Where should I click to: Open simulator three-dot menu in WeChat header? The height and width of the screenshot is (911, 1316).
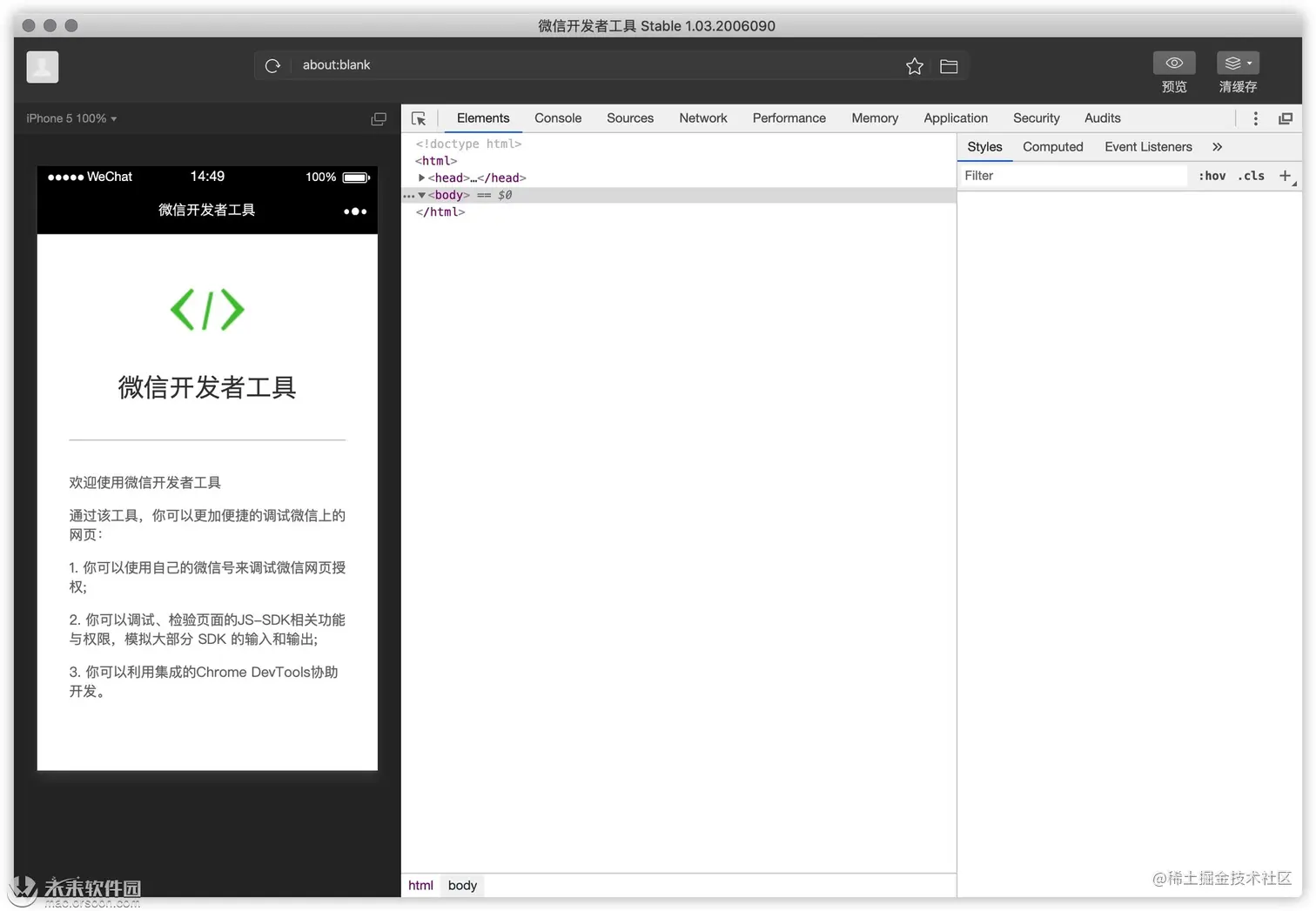pyautogui.click(x=355, y=211)
